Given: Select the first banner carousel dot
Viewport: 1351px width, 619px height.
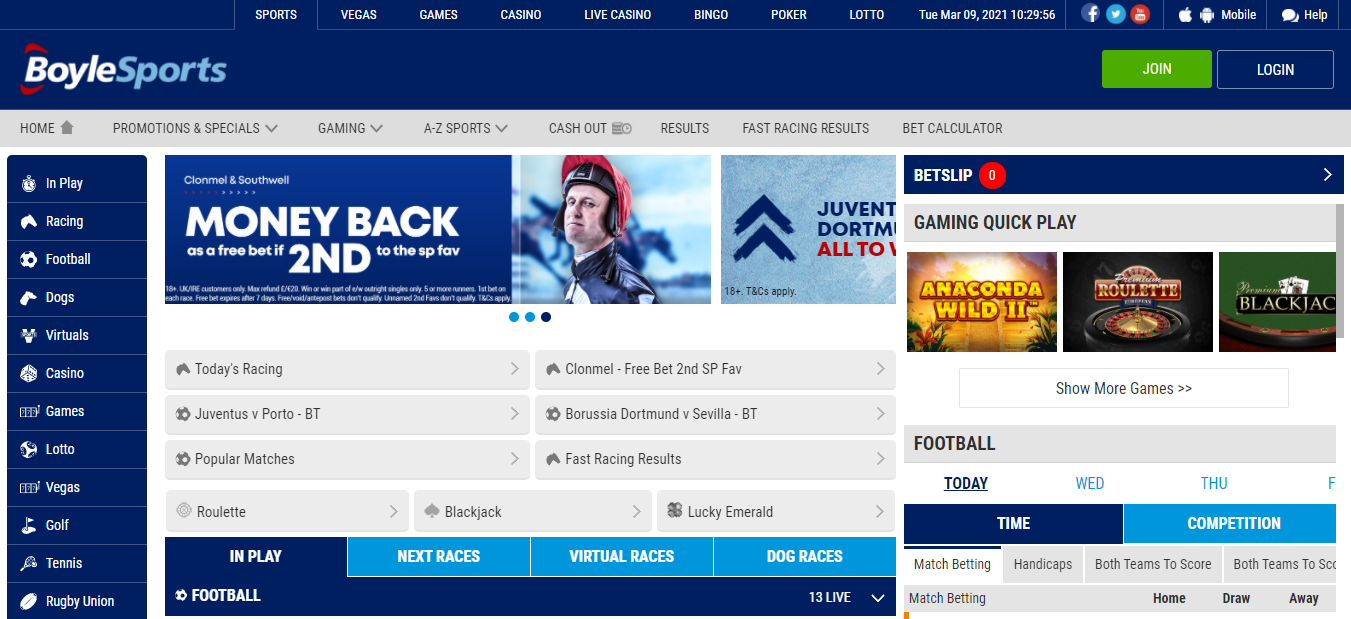Looking at the screenshot, I should (514, 317).
